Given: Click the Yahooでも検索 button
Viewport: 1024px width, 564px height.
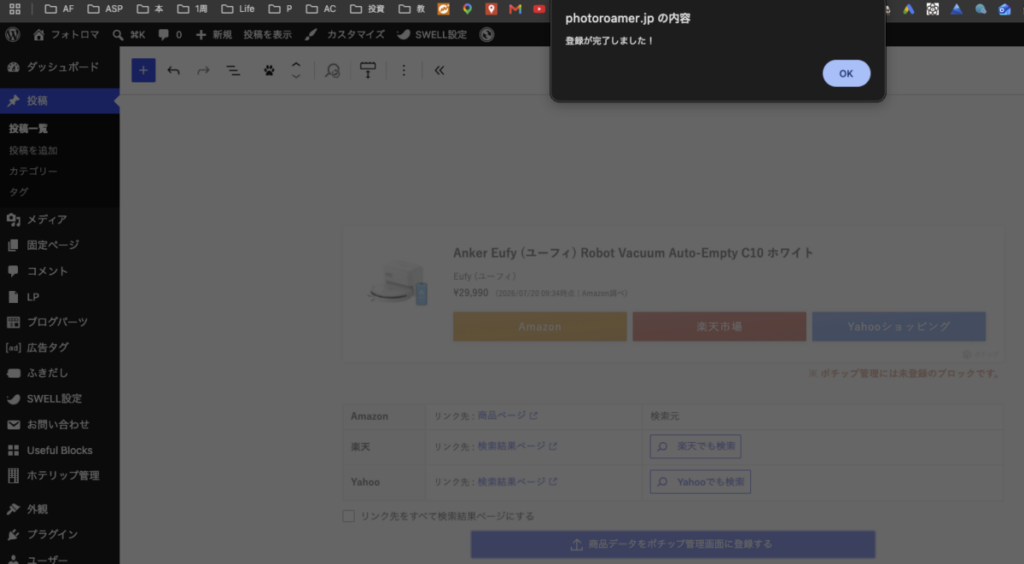Looking at the screenshot, I should (x=700, y=482).
